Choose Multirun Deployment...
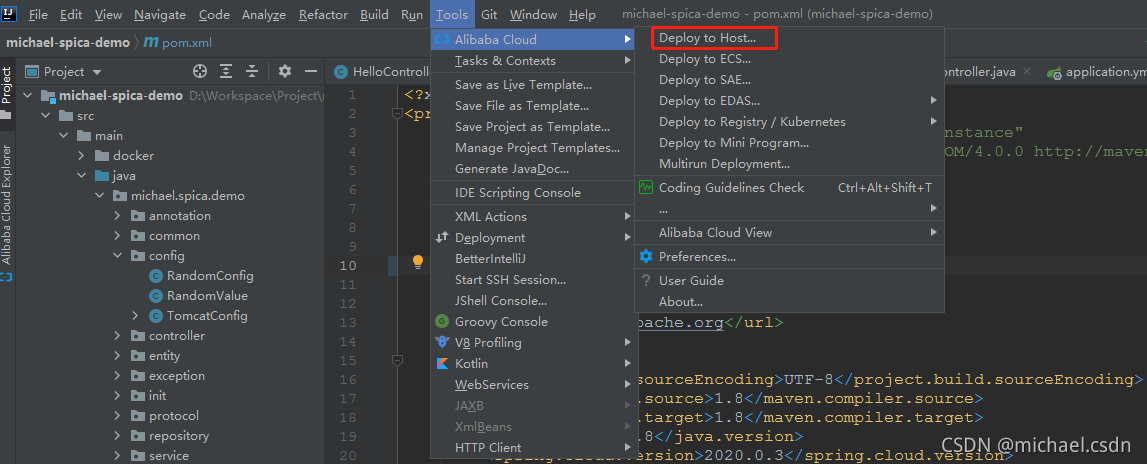The width and height of the screenshot is (1147, 464). 789,164
